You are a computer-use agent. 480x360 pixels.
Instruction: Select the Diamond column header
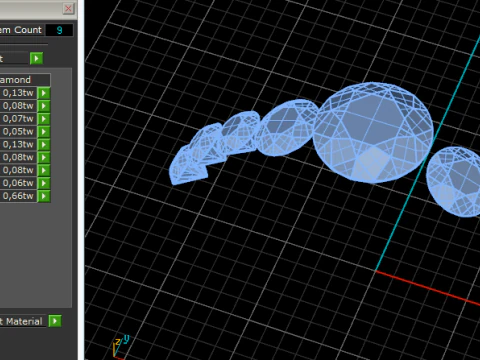24,80
